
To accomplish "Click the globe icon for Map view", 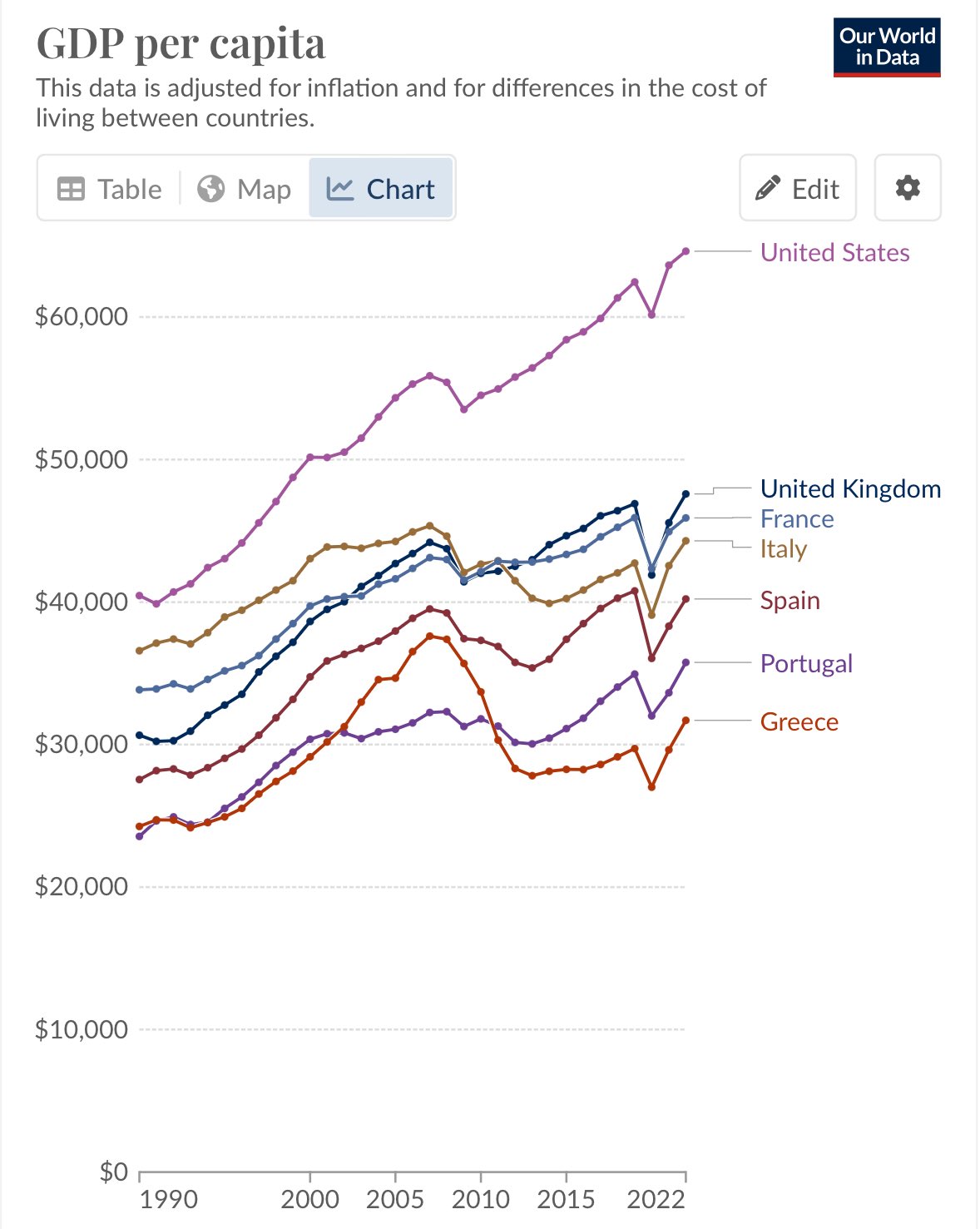I will click(211, 189).
